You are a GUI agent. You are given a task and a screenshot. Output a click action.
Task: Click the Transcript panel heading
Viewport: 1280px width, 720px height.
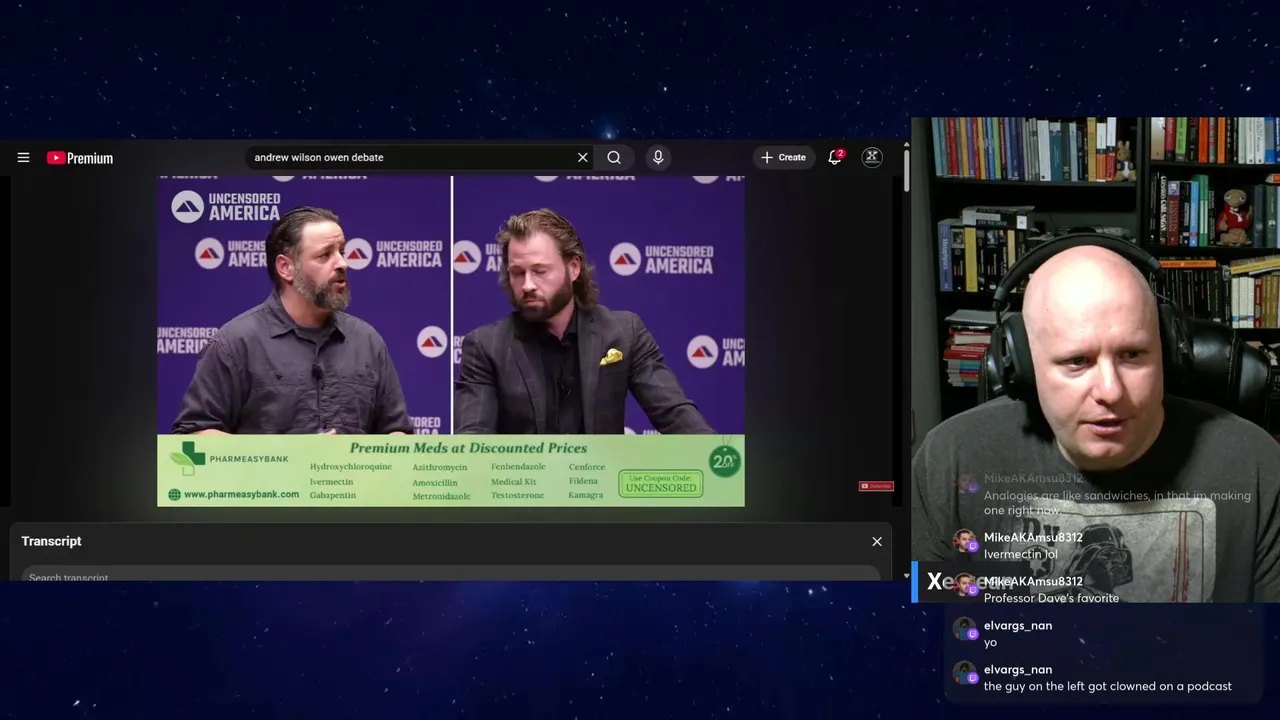point(52,541)
